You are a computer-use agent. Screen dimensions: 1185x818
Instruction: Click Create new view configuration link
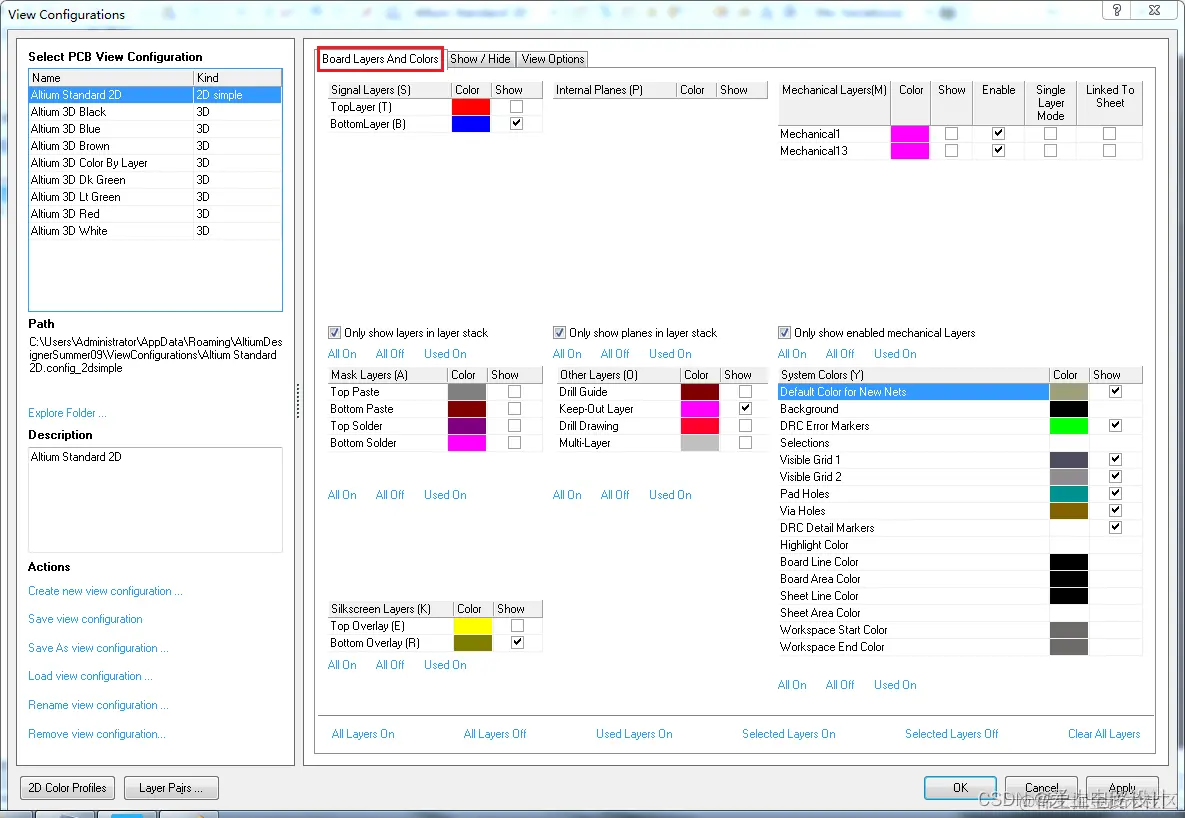[x=105, y=591]
